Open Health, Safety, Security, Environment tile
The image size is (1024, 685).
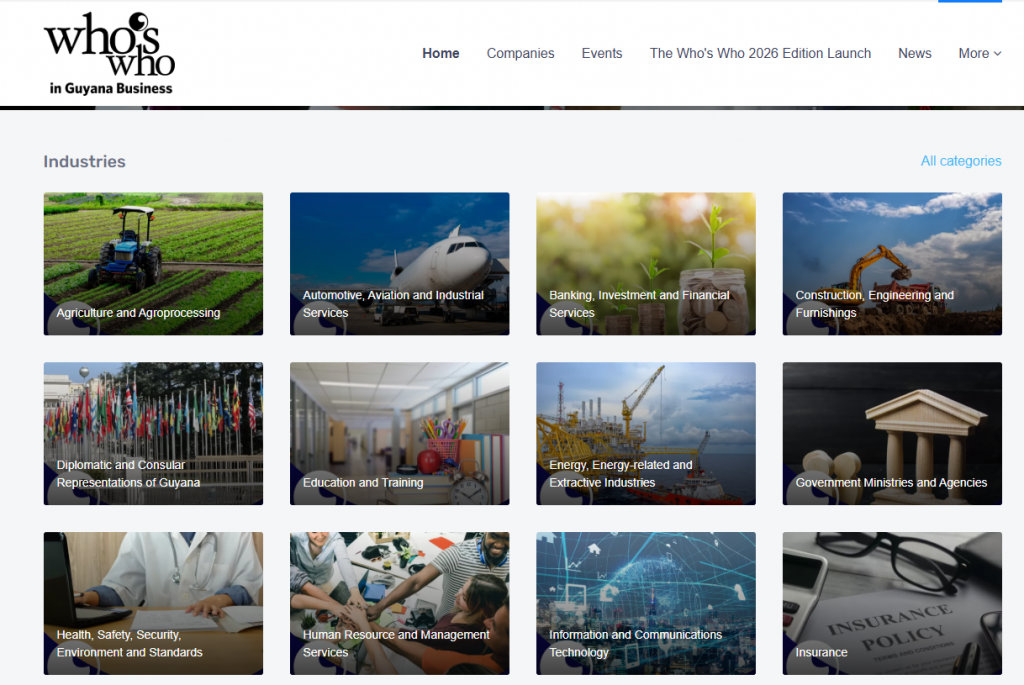[x=153, y=603]
